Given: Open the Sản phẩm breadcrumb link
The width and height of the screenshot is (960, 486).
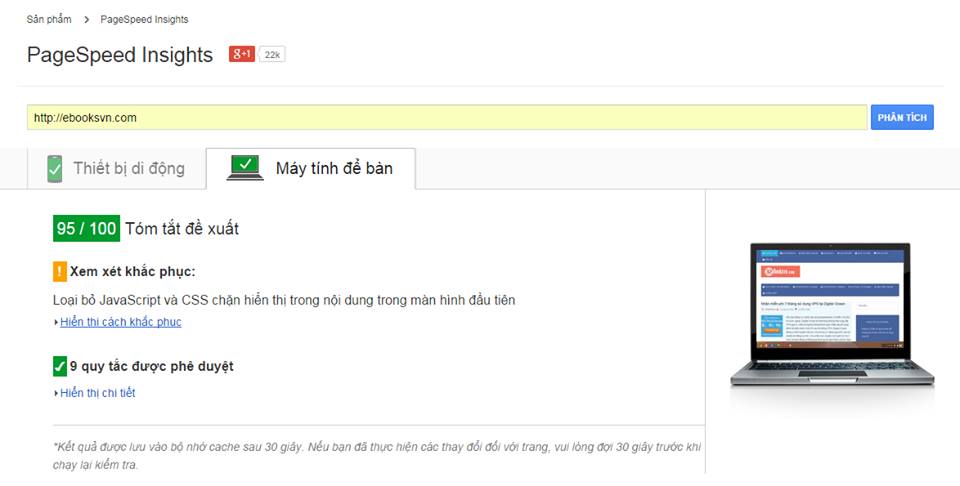Looking at the screenshot, I should coord(49,20).
